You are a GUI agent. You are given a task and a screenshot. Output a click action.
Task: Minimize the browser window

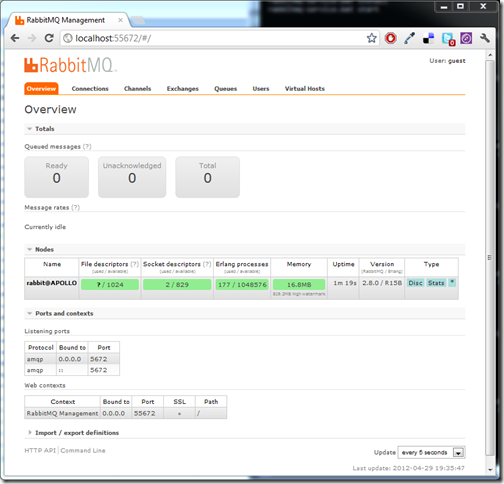tap(444, 6)
